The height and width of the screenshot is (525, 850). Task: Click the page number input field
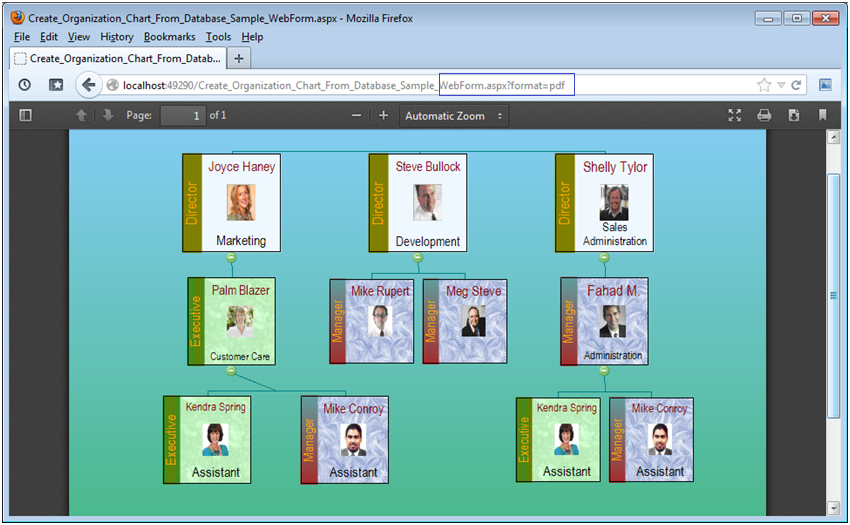[x=182, y=116]
